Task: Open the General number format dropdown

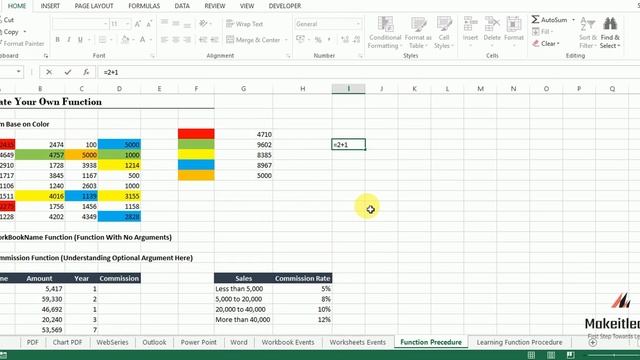Action: pyautogui.click(x=358, y=24)
